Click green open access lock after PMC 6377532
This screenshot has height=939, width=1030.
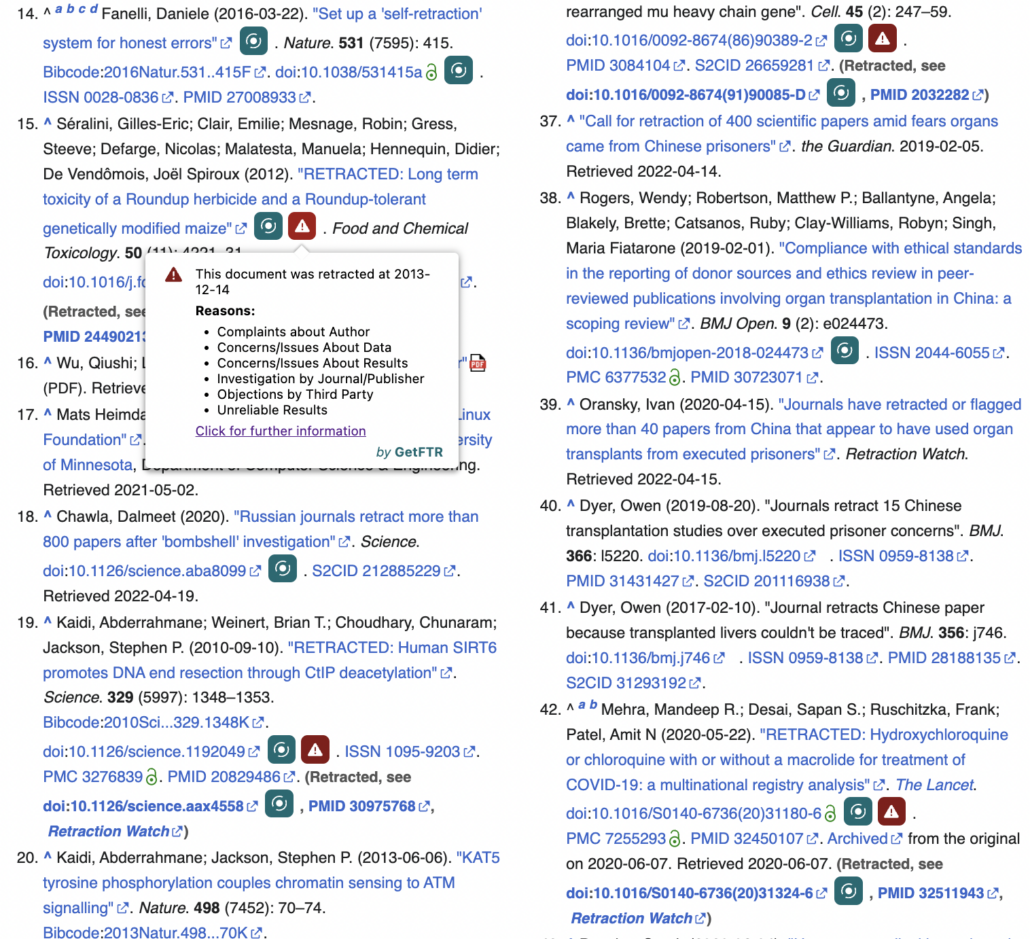click(x=675, y=378)
